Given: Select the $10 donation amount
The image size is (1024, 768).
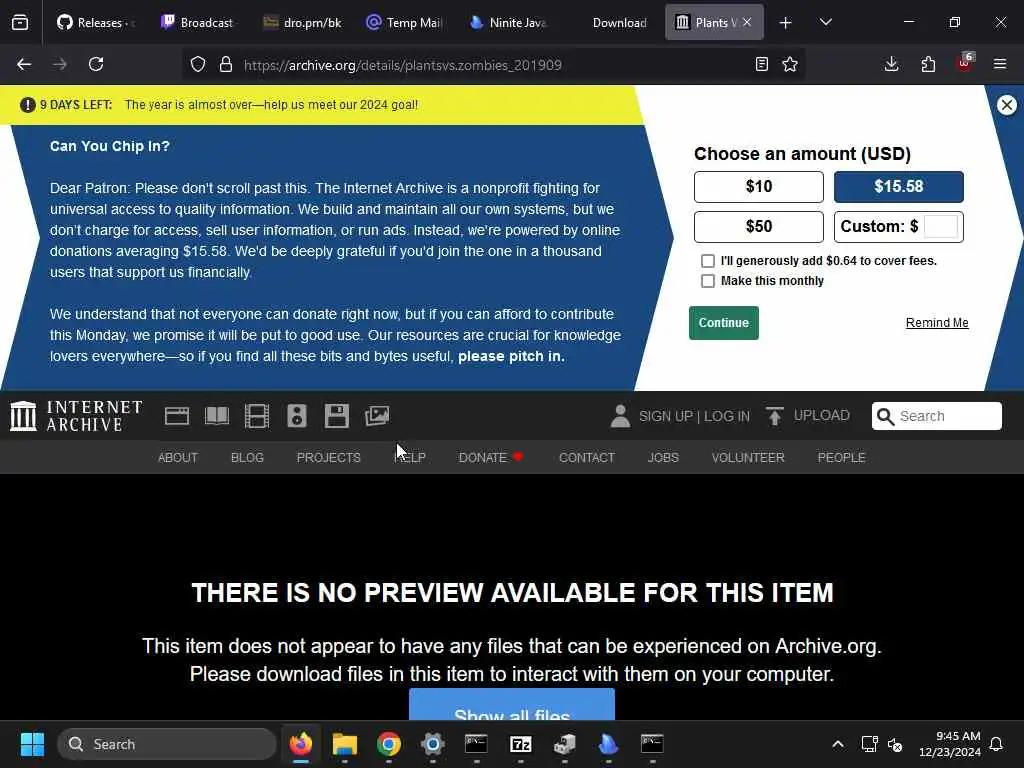Looking at the screenshot, I should click(758, 187).
